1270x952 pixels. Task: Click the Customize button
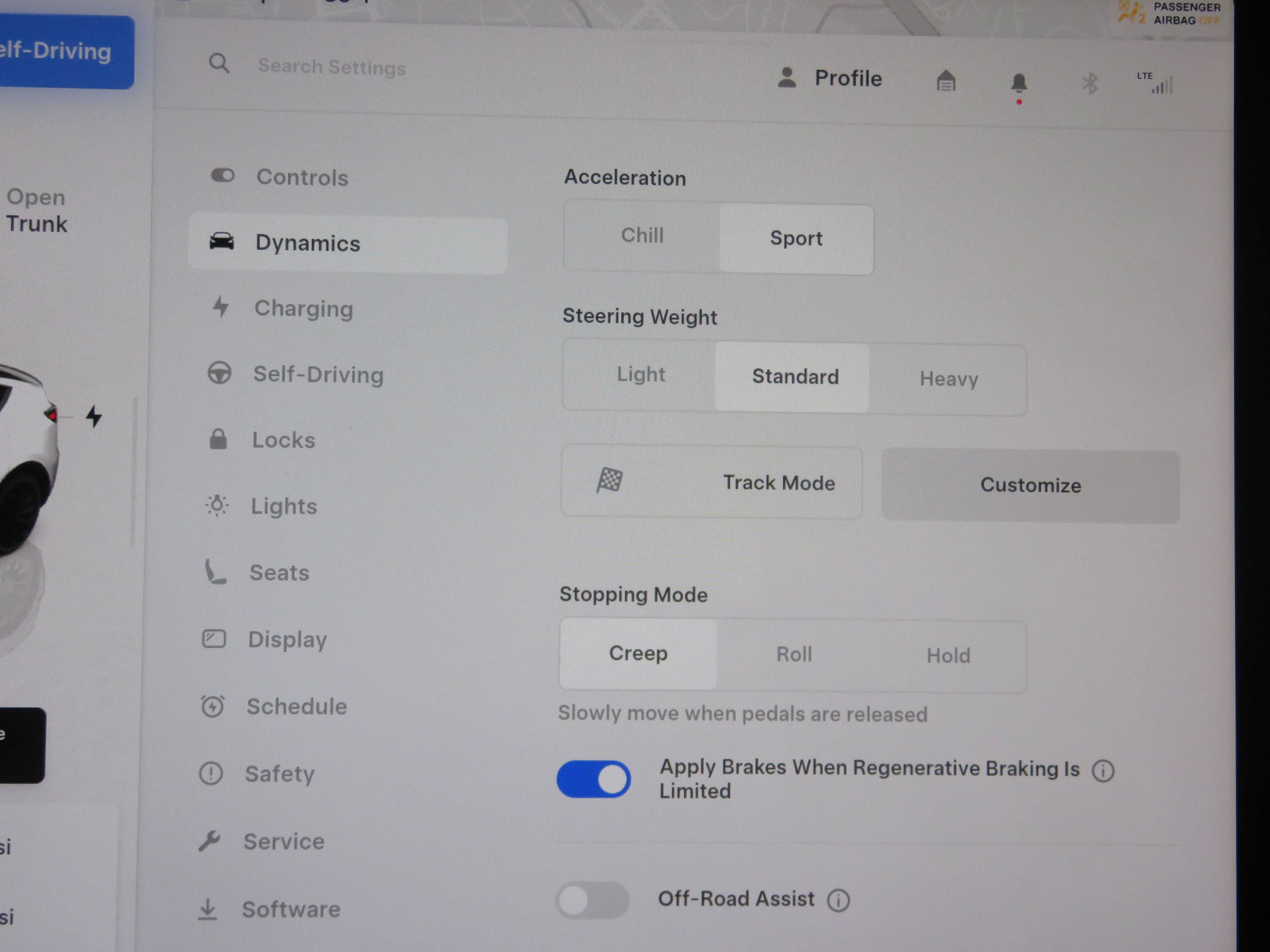pyautogui.click(x=1031, y=486)
